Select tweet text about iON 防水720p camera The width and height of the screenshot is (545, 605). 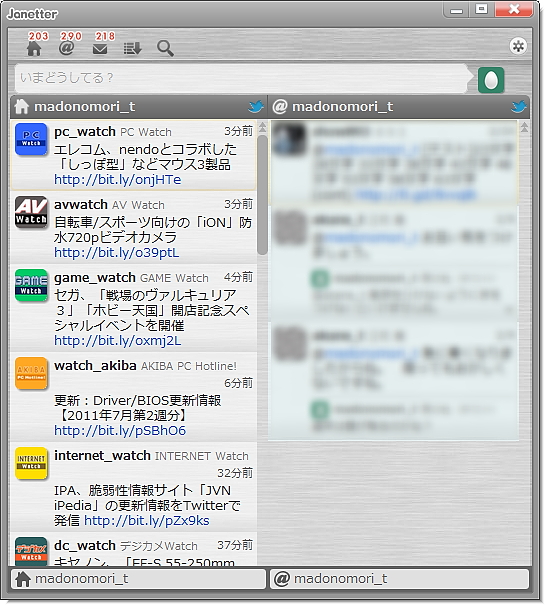pos(152,230)
